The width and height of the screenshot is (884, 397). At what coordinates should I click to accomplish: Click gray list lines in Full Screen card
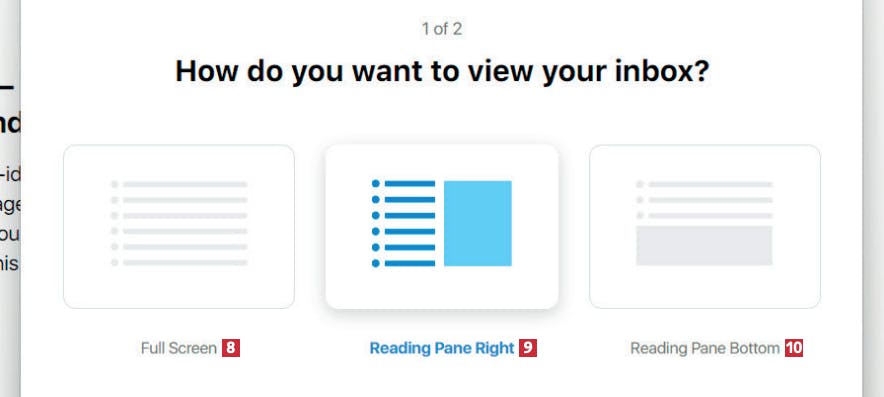point(185,223)
